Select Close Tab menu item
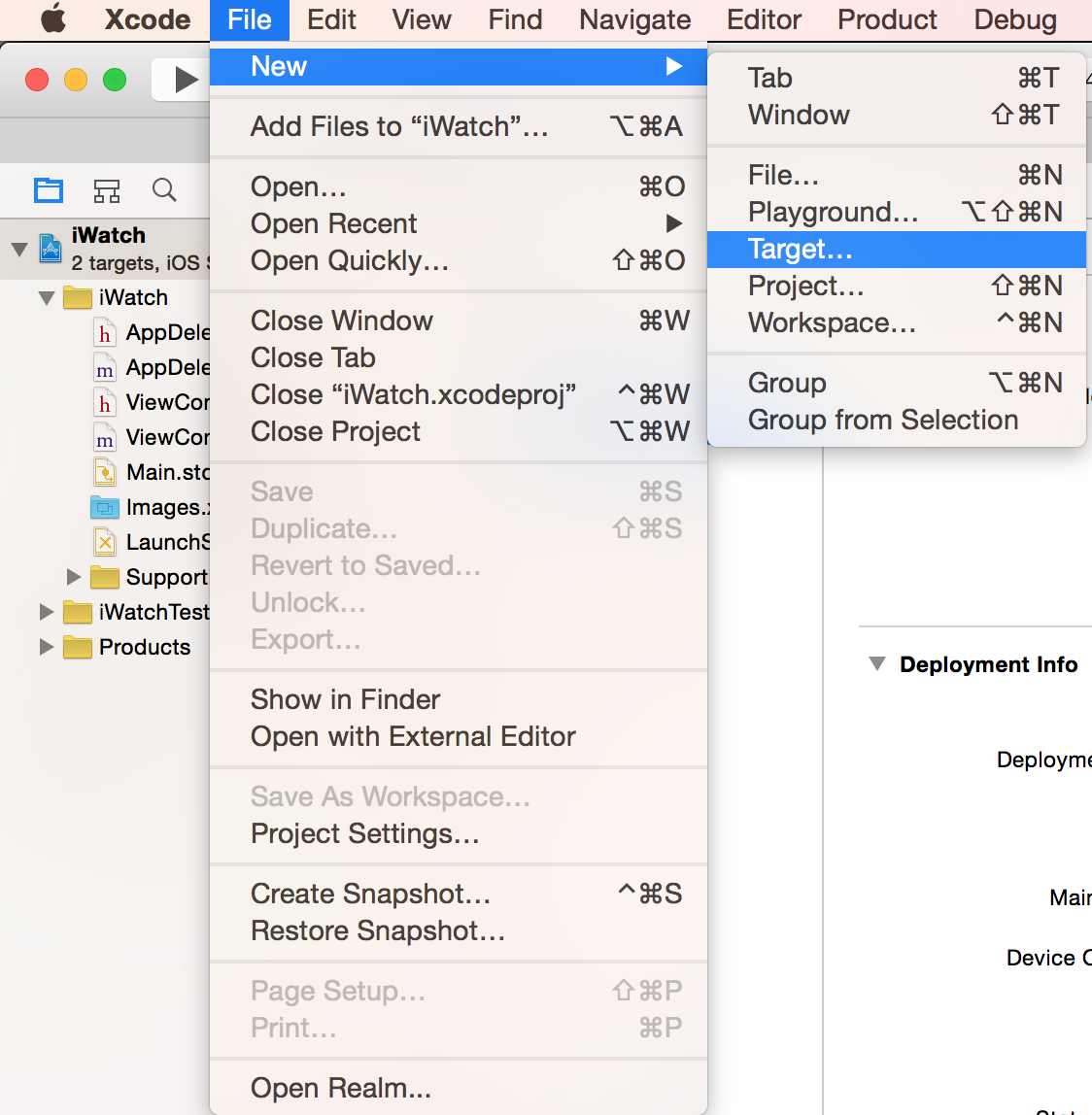 coord(459,357)
